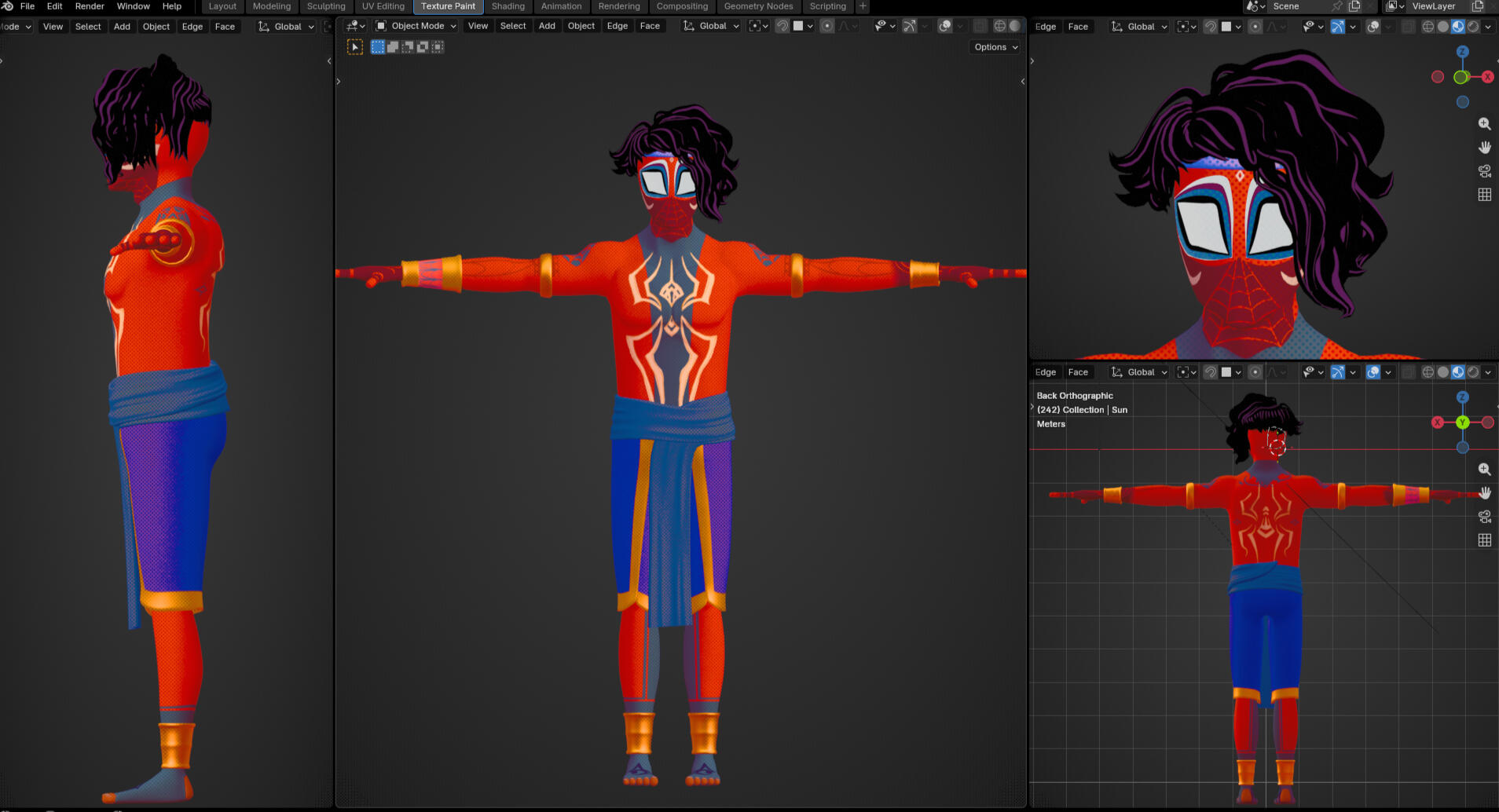The height and width of the screenshot is (812, 1499).
Task: Choose the subtract-selection mode icon in center viewport
Action: [408, 47]
